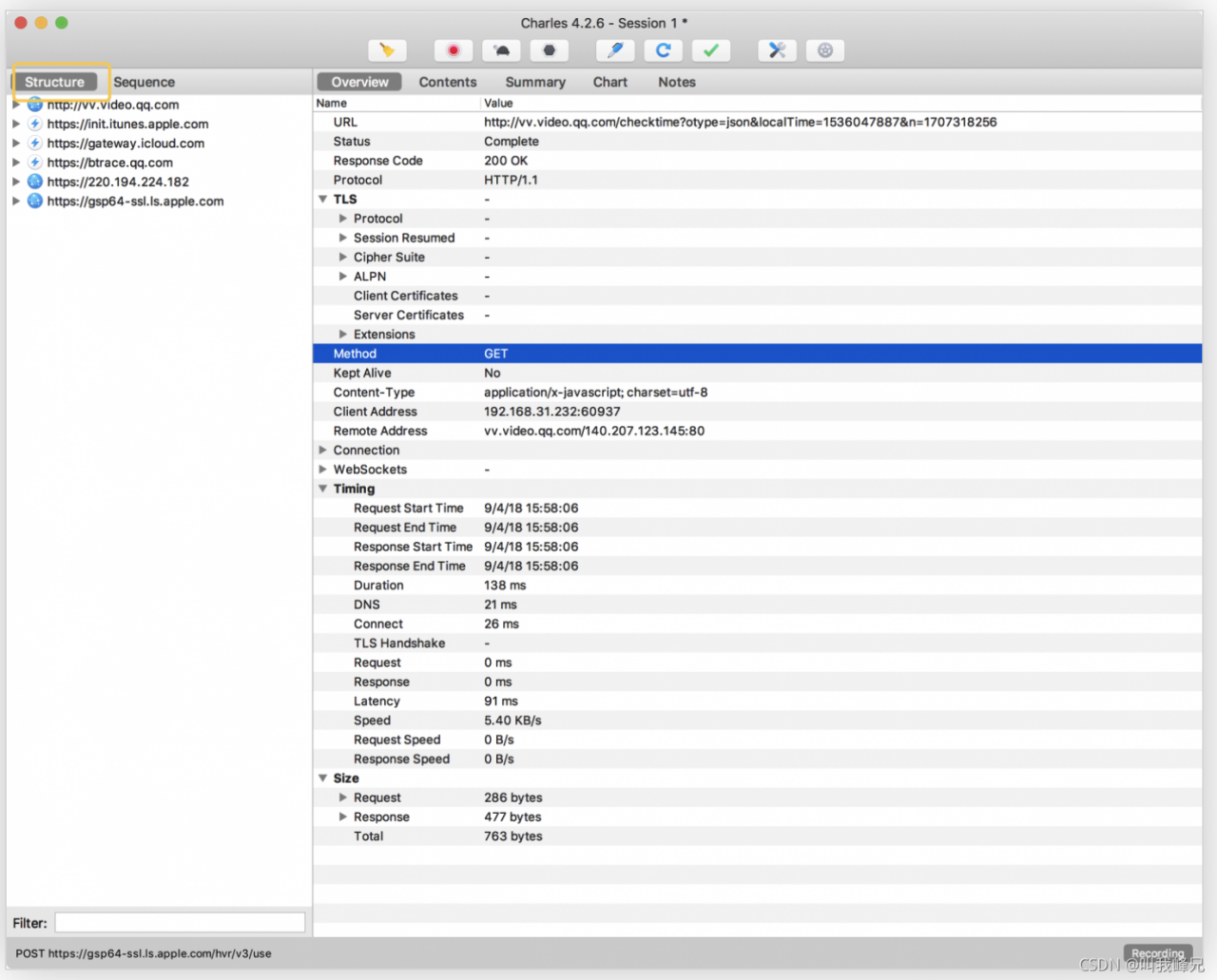This screenshot has width=1217, height=980.
Task: Toggle breakpoints with the hexagon icon
Action: [549, 50]
